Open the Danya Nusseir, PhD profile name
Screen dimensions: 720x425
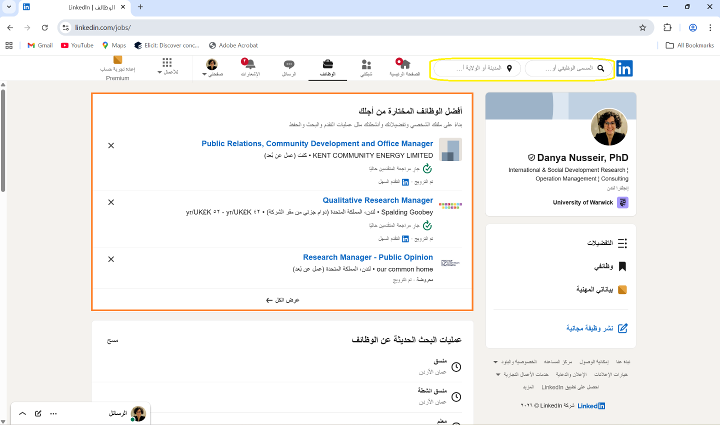point(582,158)
